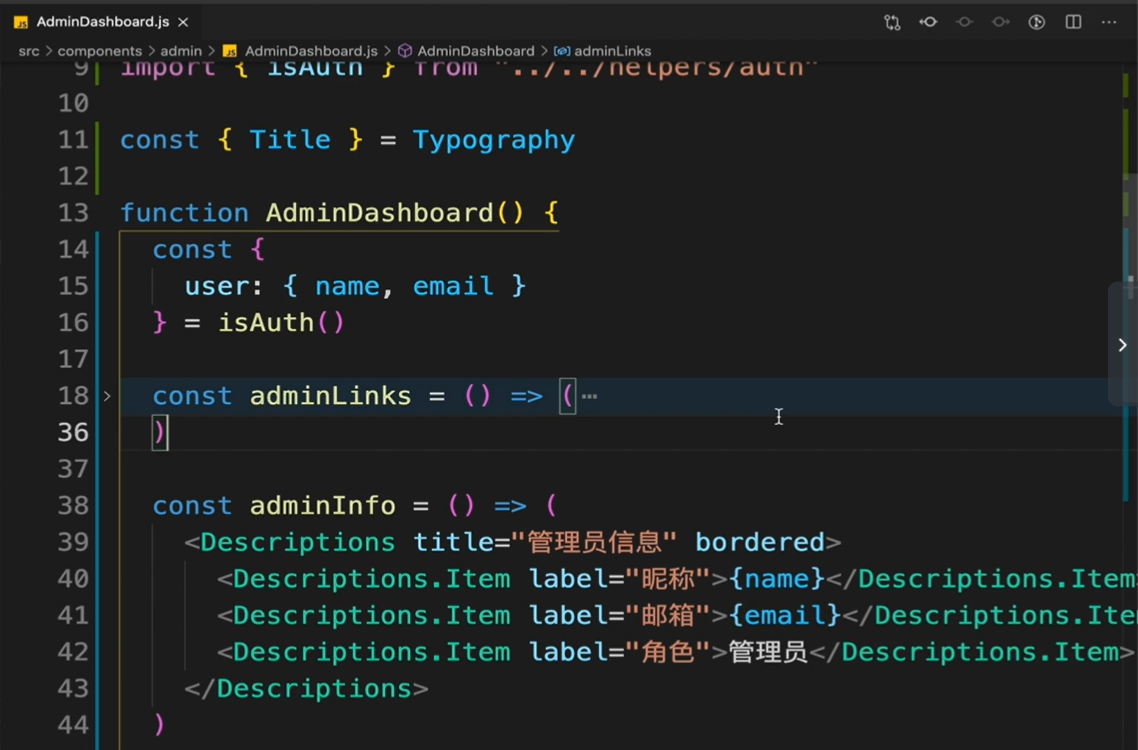
Task: Open the GitLens compare changes icon
Action: pos(892,23)
